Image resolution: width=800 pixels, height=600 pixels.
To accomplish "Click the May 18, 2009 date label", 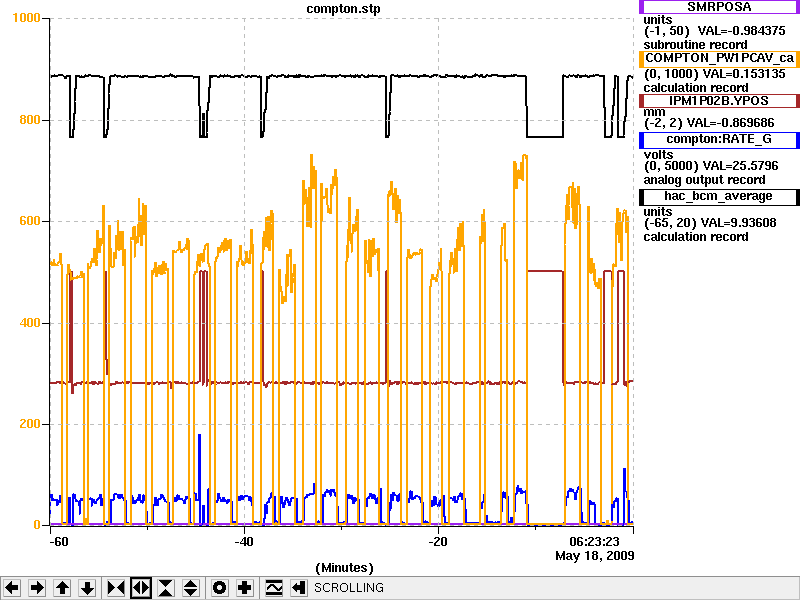I will click(595, 556).
